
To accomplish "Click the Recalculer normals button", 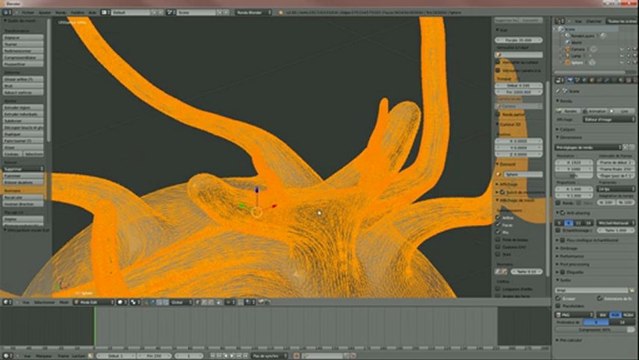I will pos(23,197).
